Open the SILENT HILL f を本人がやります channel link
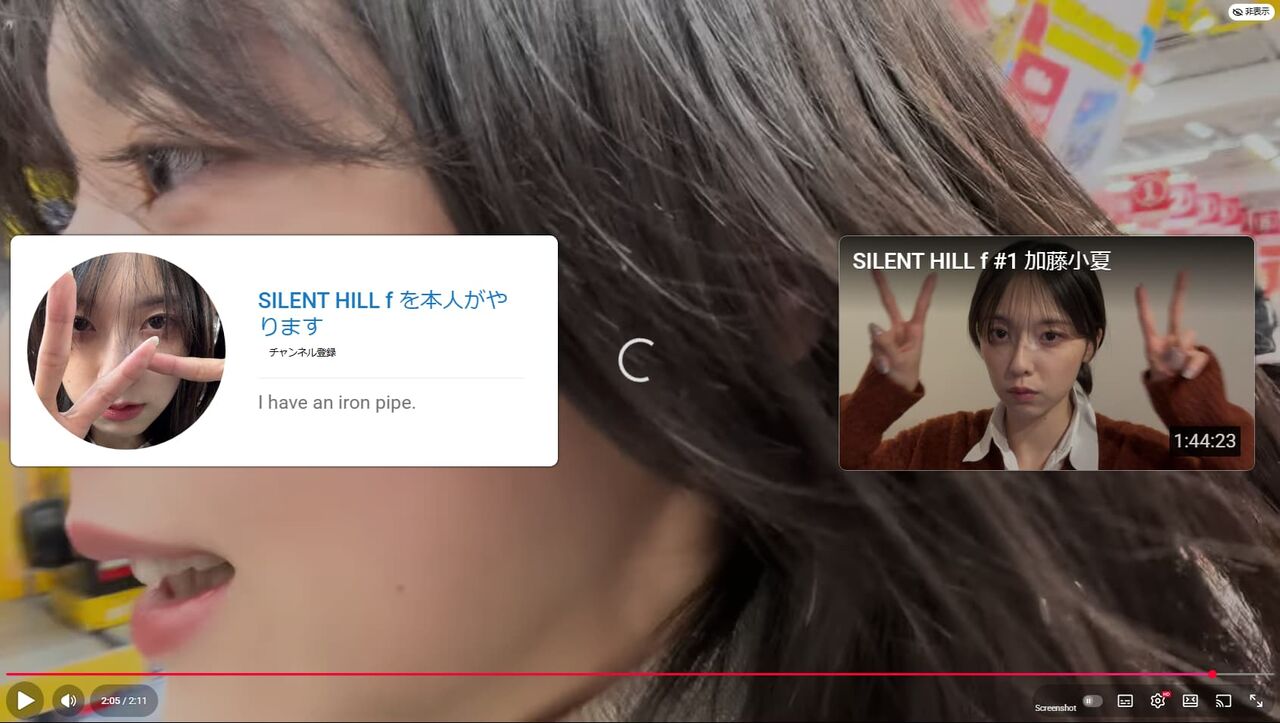This screenshot has width=1280, height=723. coord(383,313)
